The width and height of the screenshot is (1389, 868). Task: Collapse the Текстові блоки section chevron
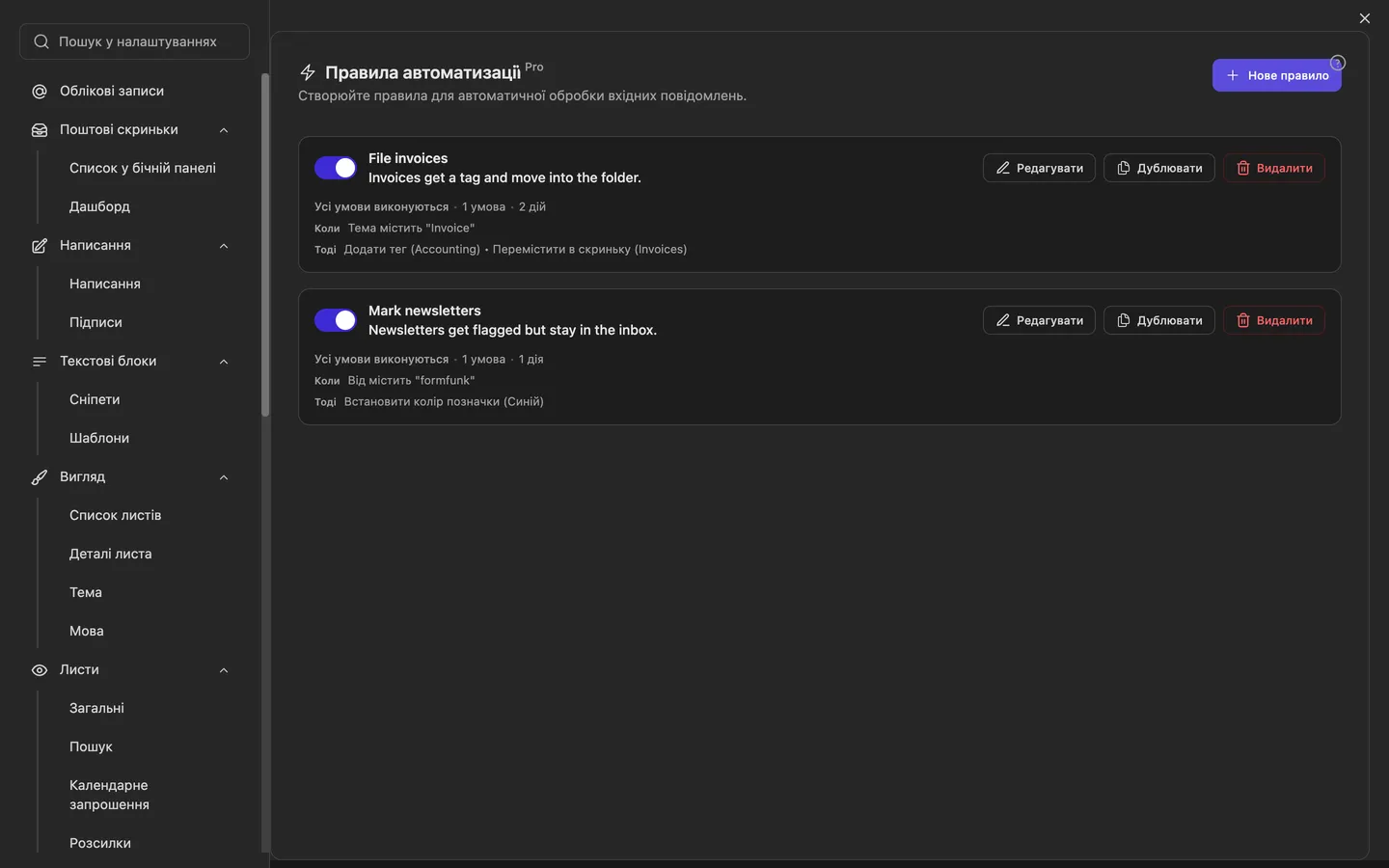[x=224, y=362]
